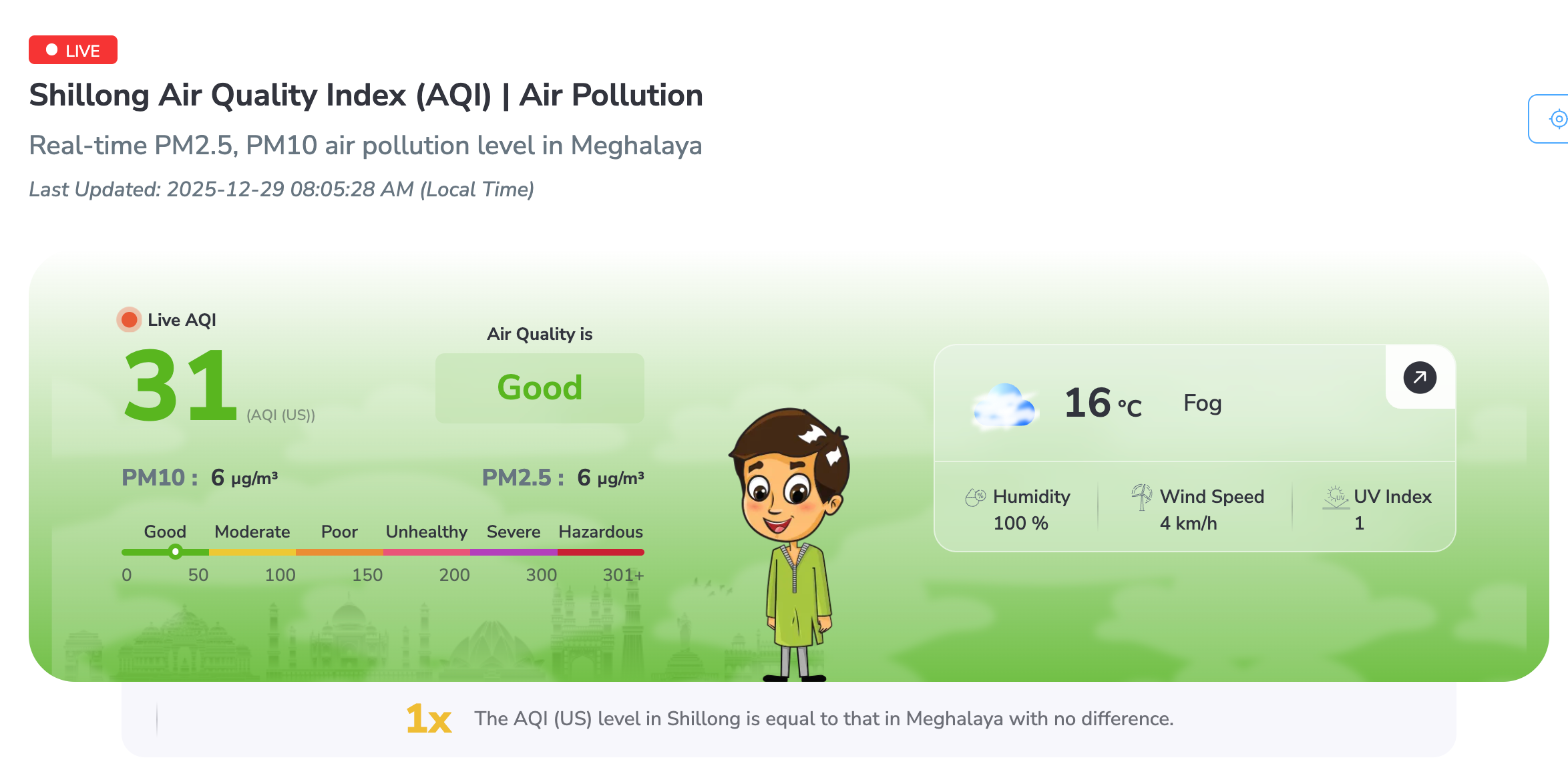1568x776 pixels.
Task: Click the red Live AQI dot
Action: tap(130, 320)
